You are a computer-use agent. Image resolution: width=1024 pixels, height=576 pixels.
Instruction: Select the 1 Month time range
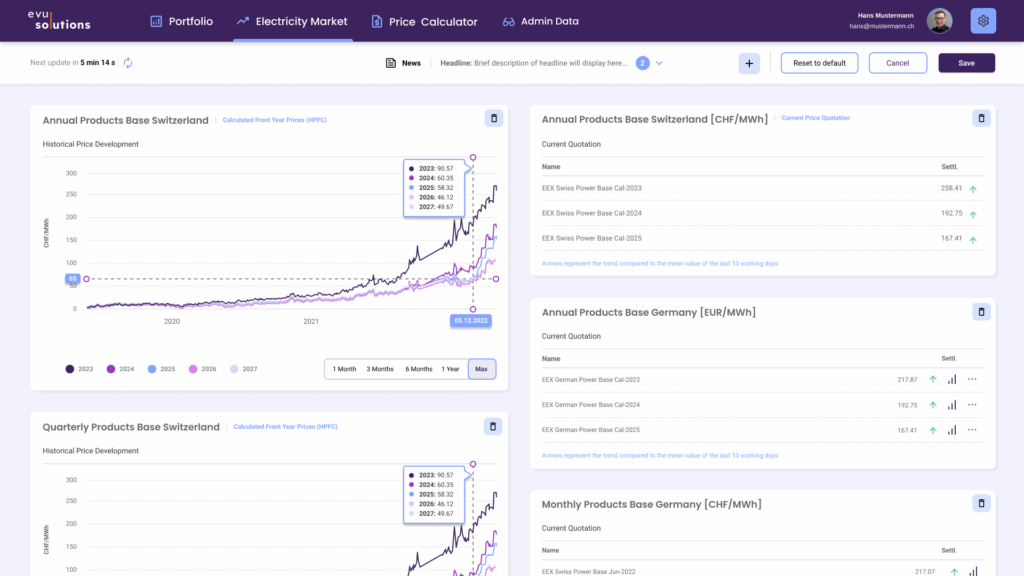tap(344, 369)
